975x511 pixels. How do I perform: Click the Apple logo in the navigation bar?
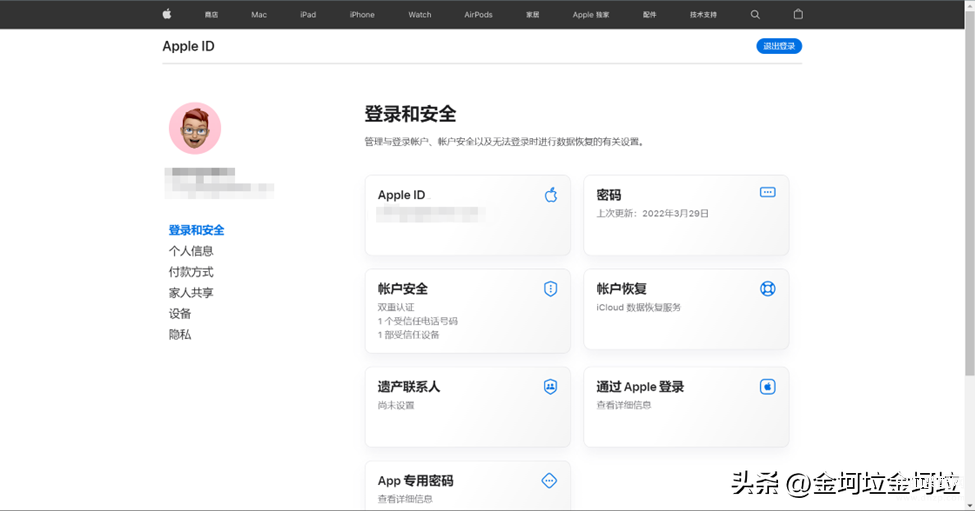(x=167, y=14)
